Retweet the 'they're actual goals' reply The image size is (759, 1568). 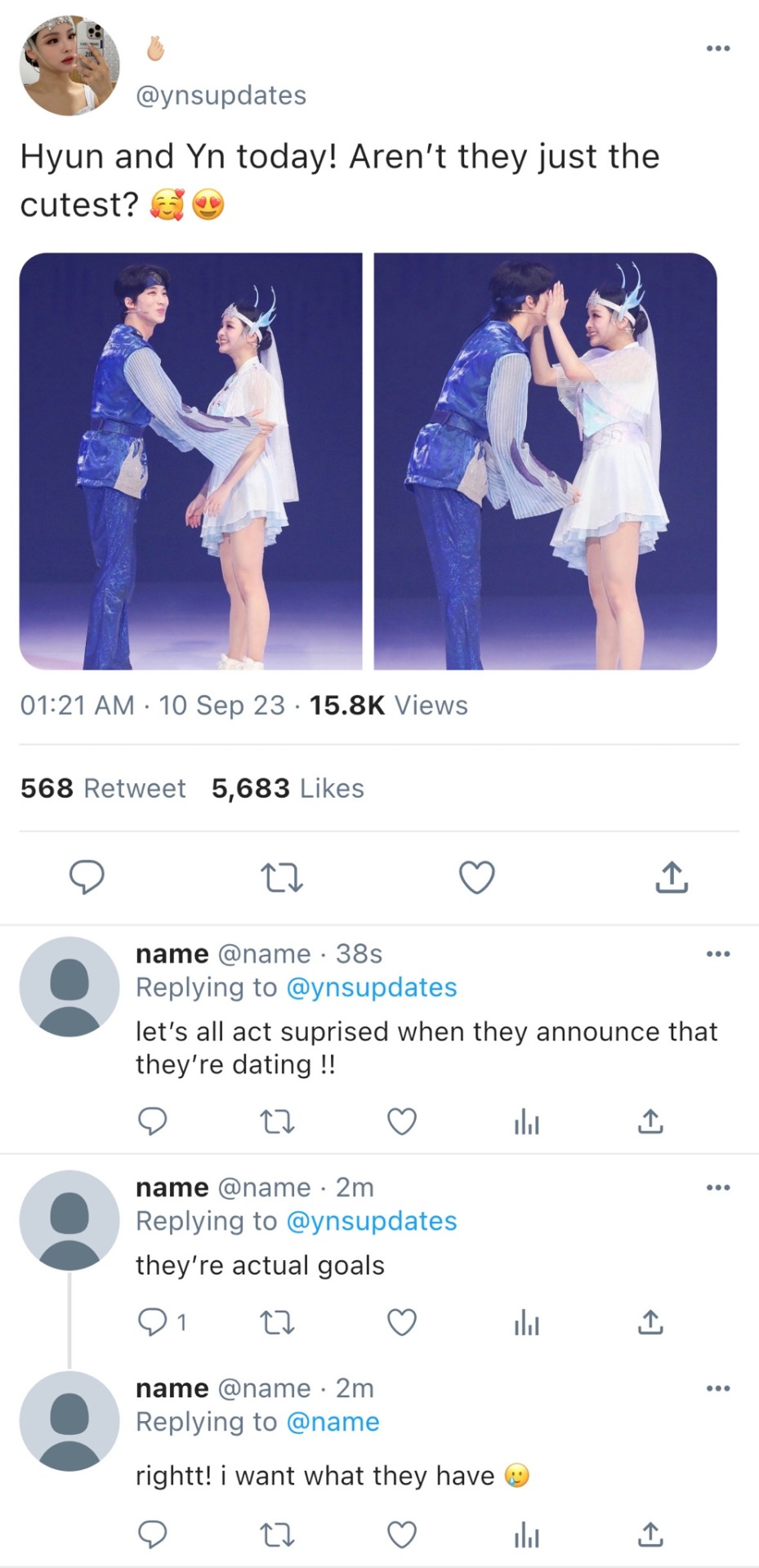pyautogui.click(x=277, y=1322)
